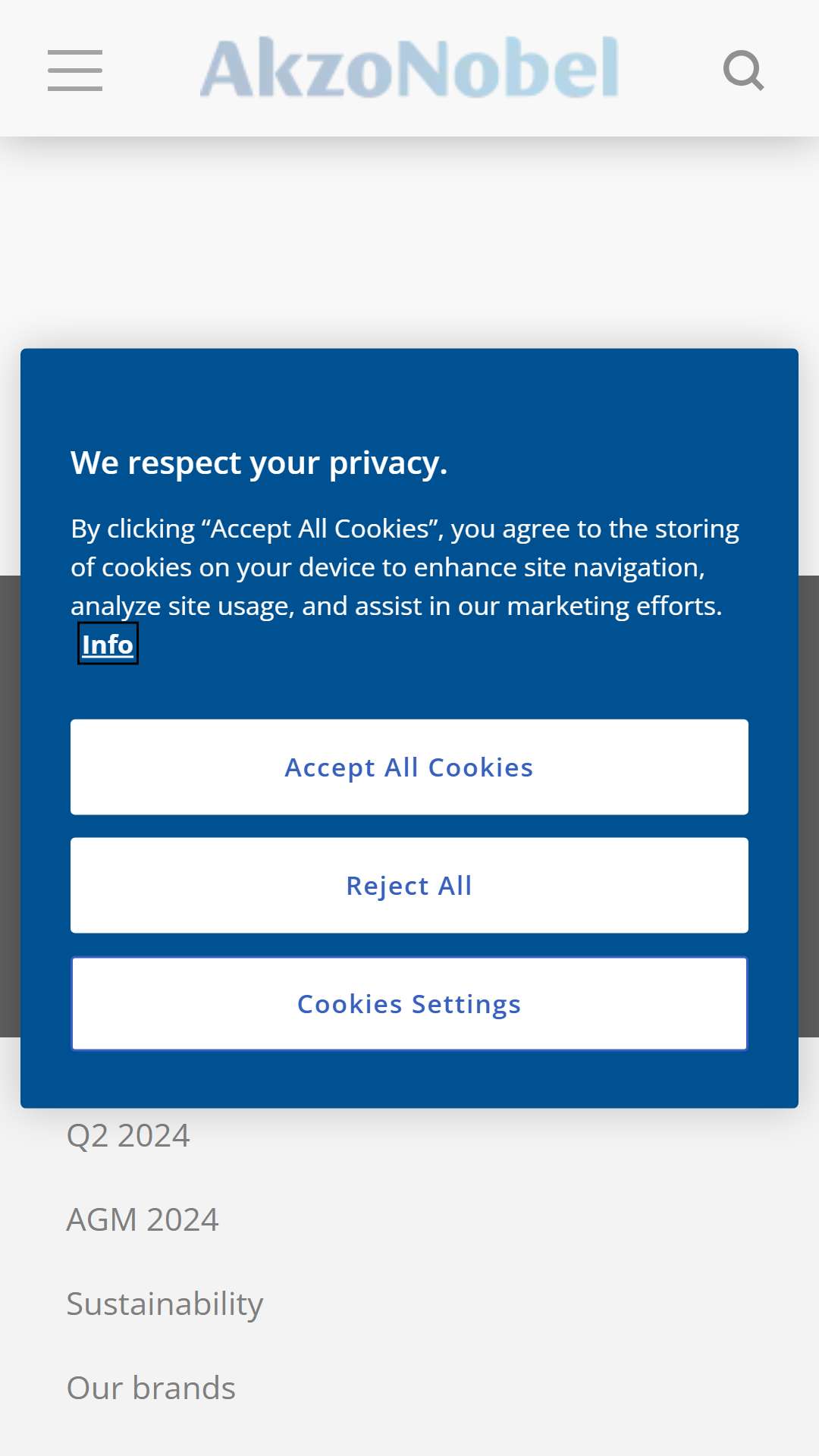Click the blurred AkzoNobel wordmark
The height and width of the screenshot is (1456, 819).
[x=409, y=67]
